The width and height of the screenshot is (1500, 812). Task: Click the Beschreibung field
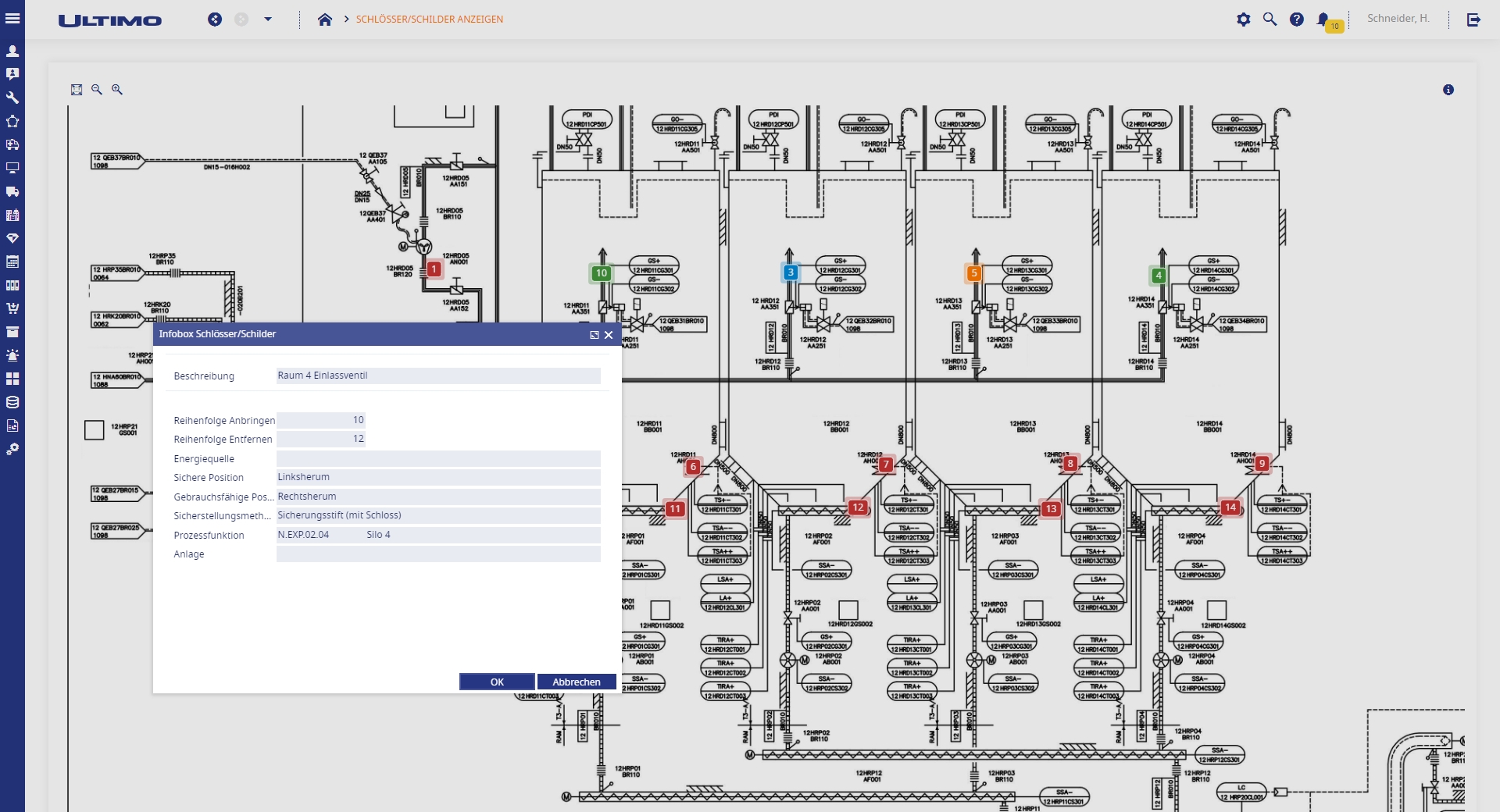click(x=438, y=376)
